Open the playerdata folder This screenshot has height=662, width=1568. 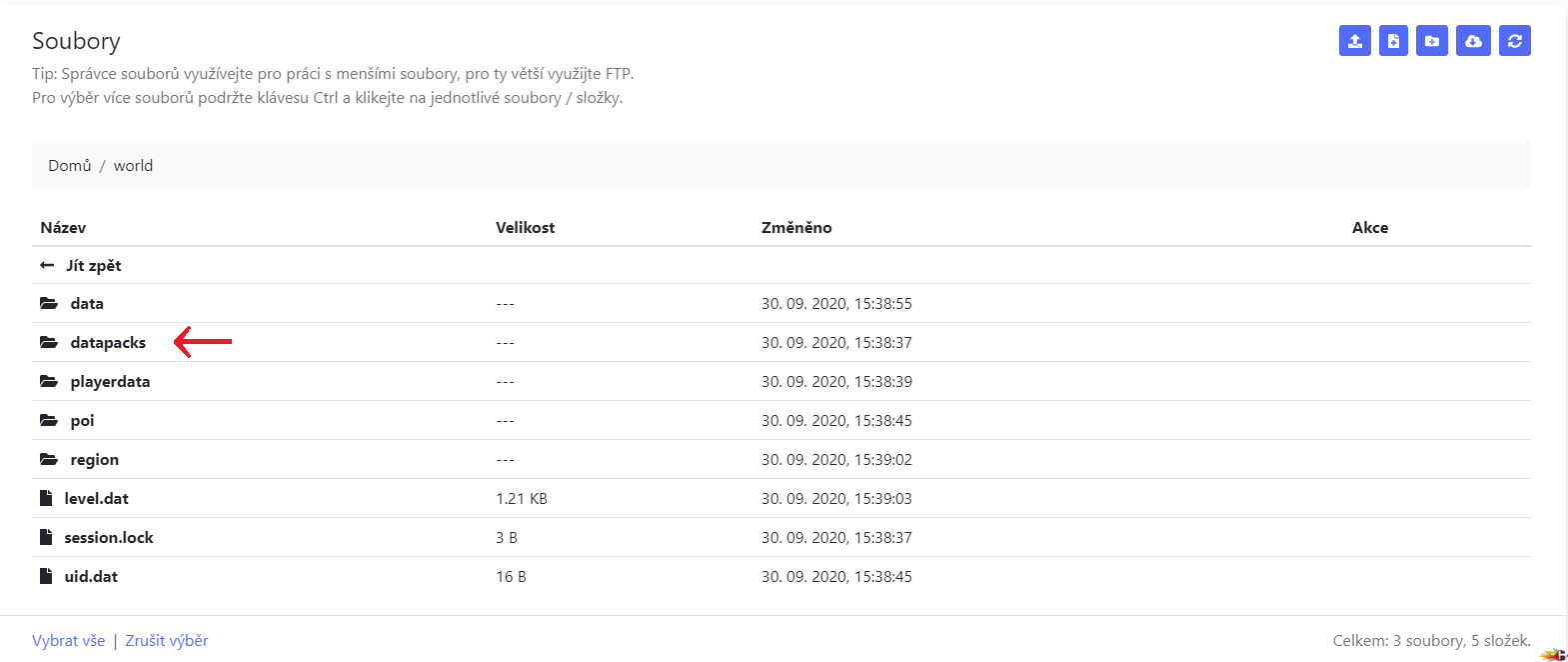(110, 381)
